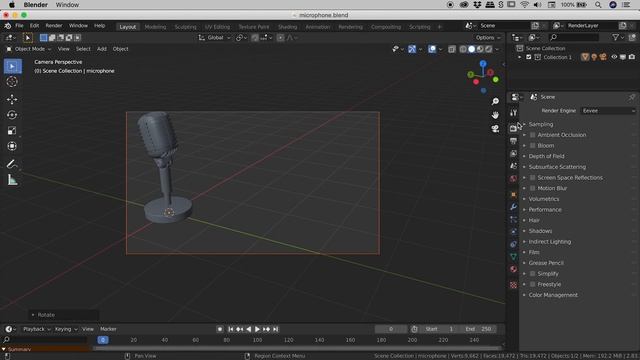Viewport: 640px width, 360px height.
Task: Select the Cursor tool
Action: [12, 82]
